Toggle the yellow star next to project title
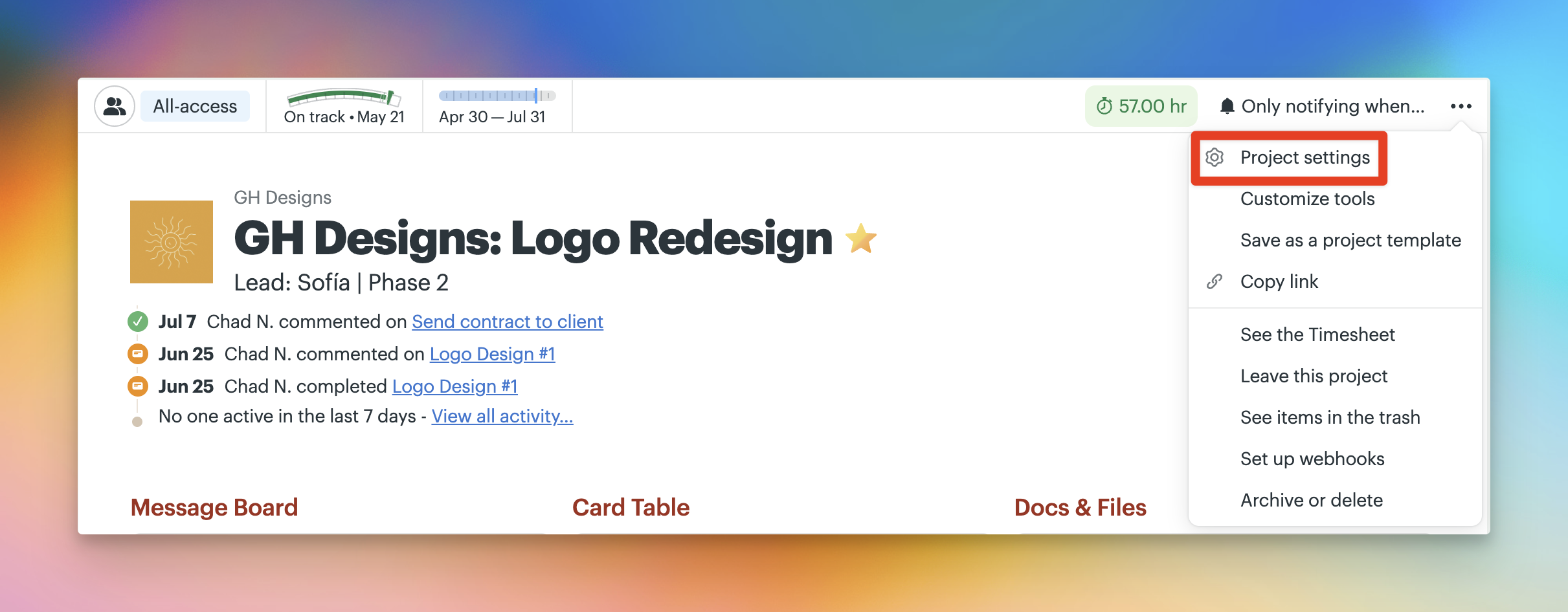 pos(861,238)
